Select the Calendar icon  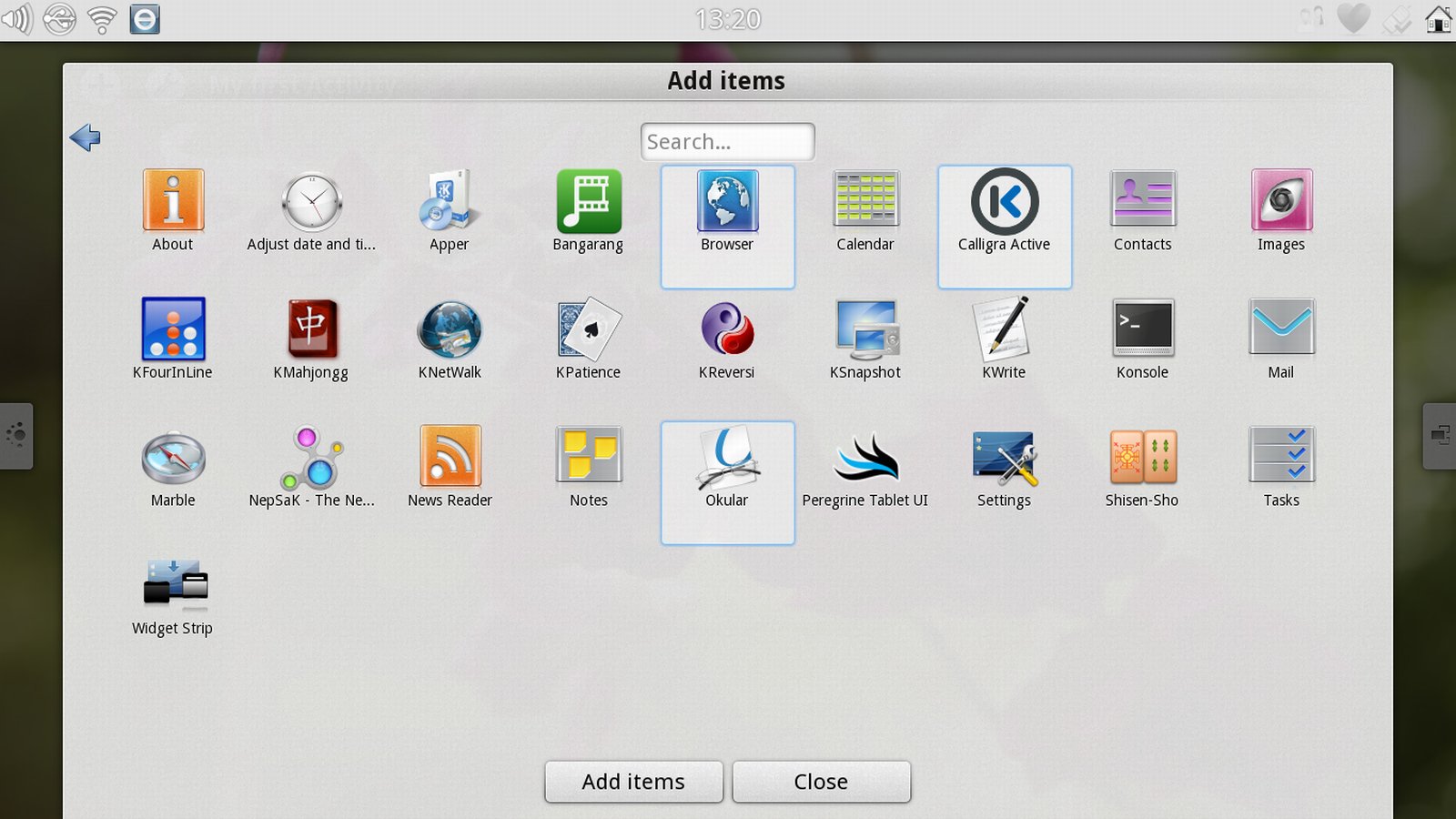point(865,199)
